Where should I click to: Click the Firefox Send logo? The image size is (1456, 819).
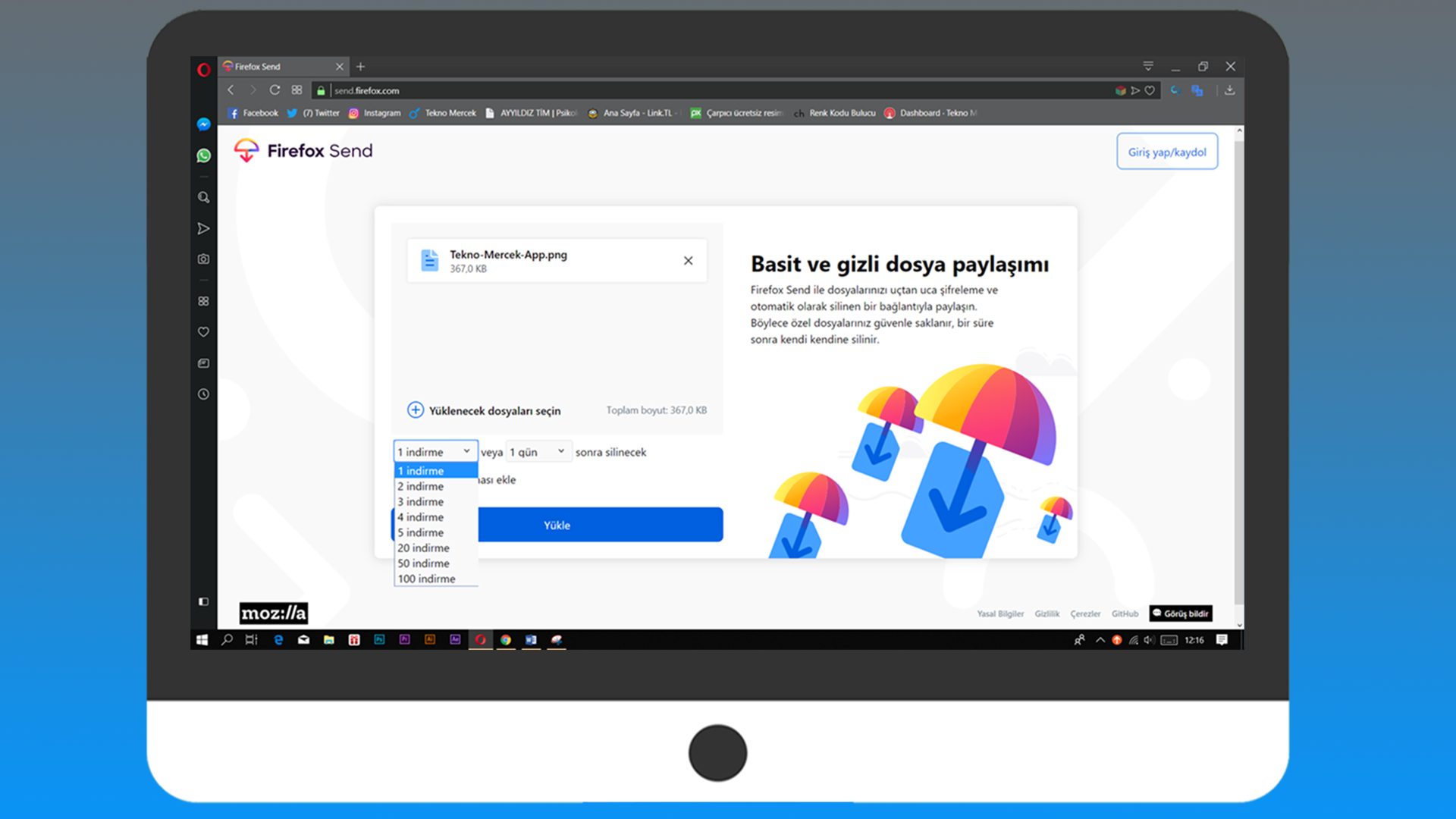(x=303, y=151)
